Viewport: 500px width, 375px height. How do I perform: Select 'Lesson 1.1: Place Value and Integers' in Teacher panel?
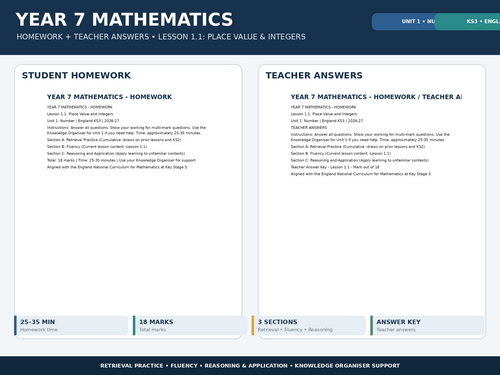(324, 114)
